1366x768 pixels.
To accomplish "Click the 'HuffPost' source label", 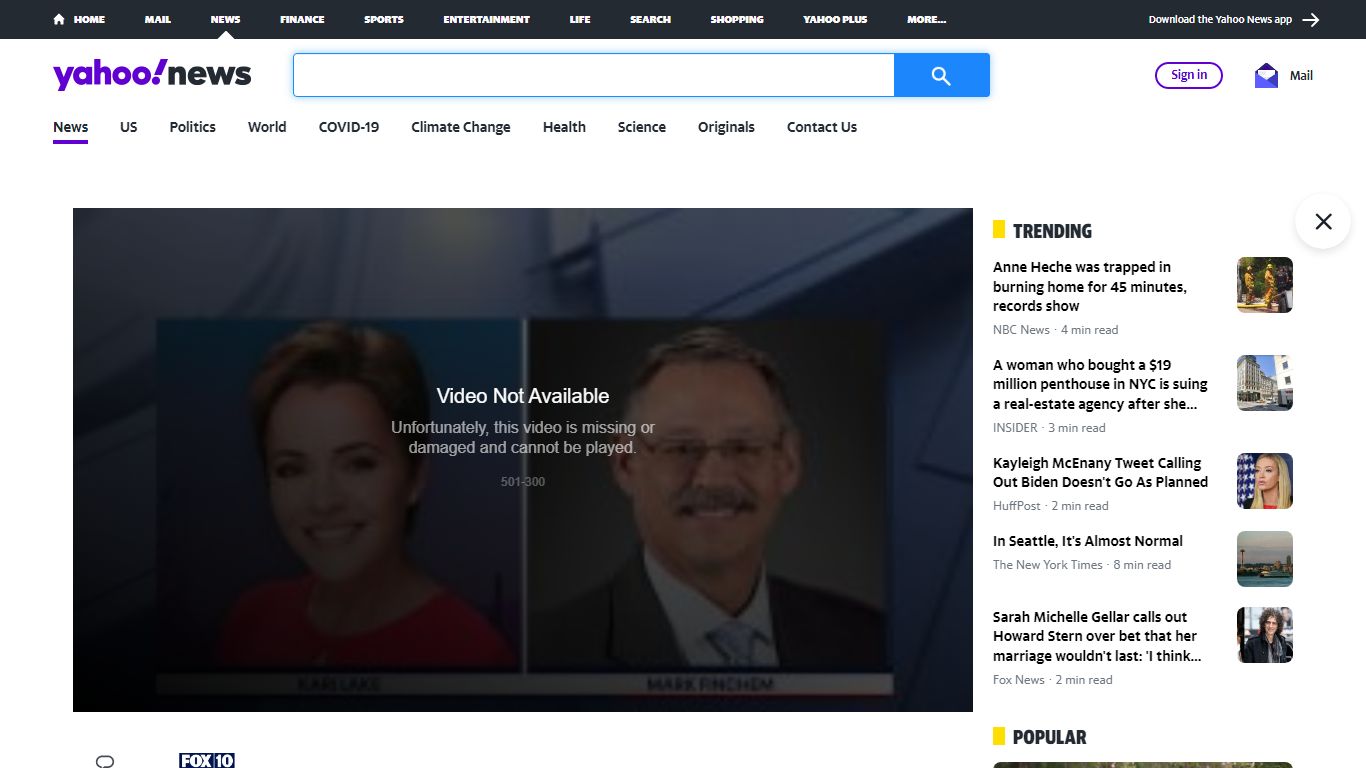I will pos(1017,506).
